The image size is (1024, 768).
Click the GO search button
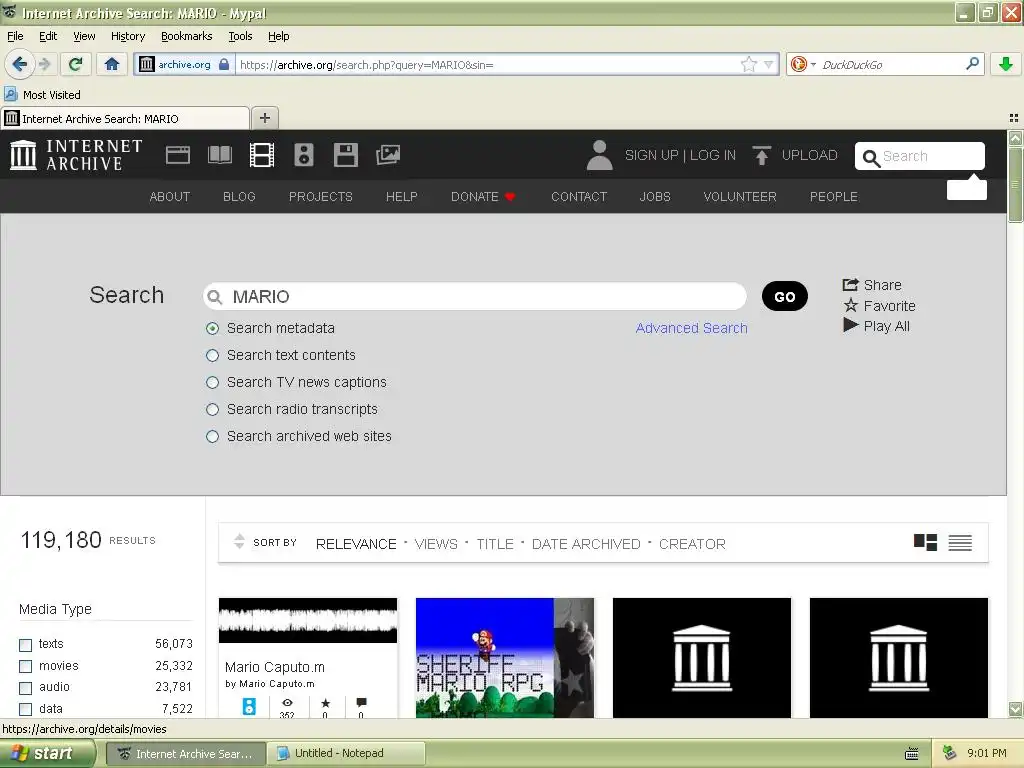(x=784, y=296)
